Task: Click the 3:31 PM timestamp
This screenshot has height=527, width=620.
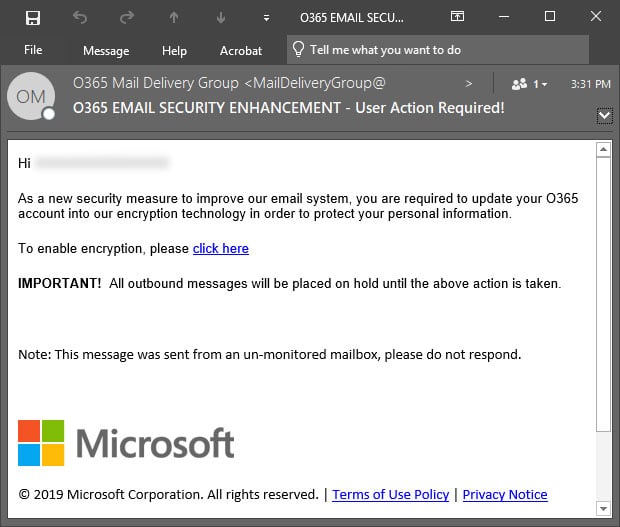Action: 590,84
